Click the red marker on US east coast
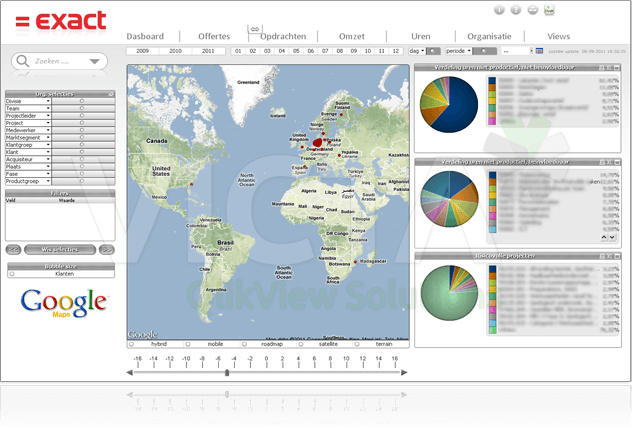The height and width of the screenshot is (430, 640). tap(191, 184)
